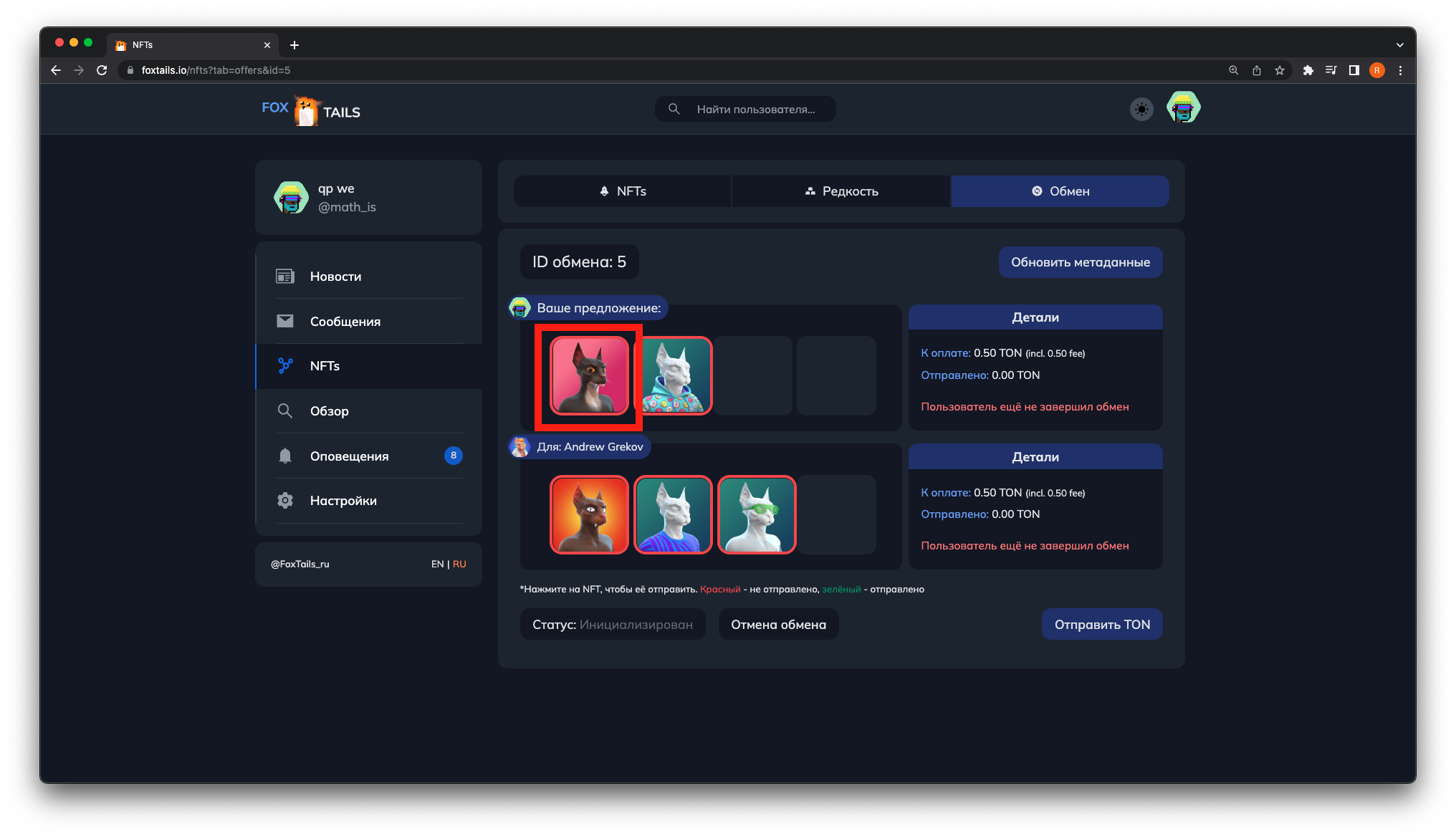The height and width of the screenshot is (836, 1456).
Task: Open Chrome three-dot menu
Action: [x=1400, y=70]
